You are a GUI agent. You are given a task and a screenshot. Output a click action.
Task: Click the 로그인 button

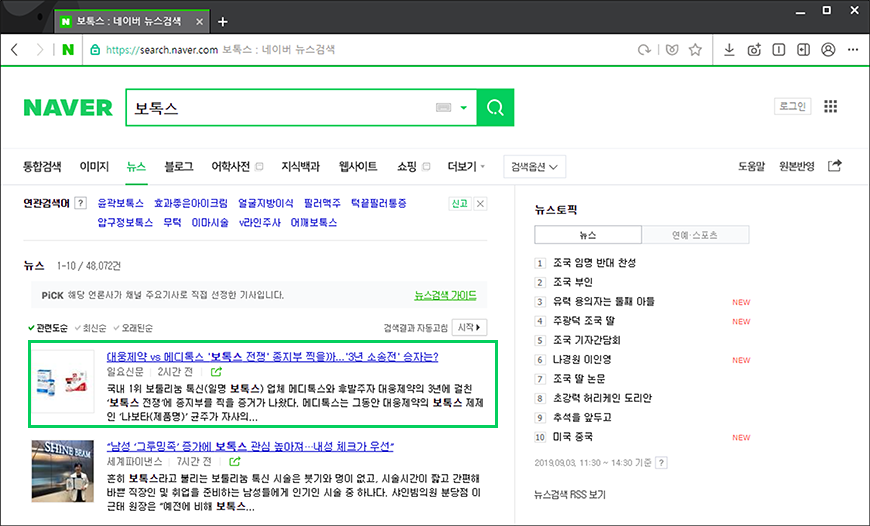click(x=792, y=106)
